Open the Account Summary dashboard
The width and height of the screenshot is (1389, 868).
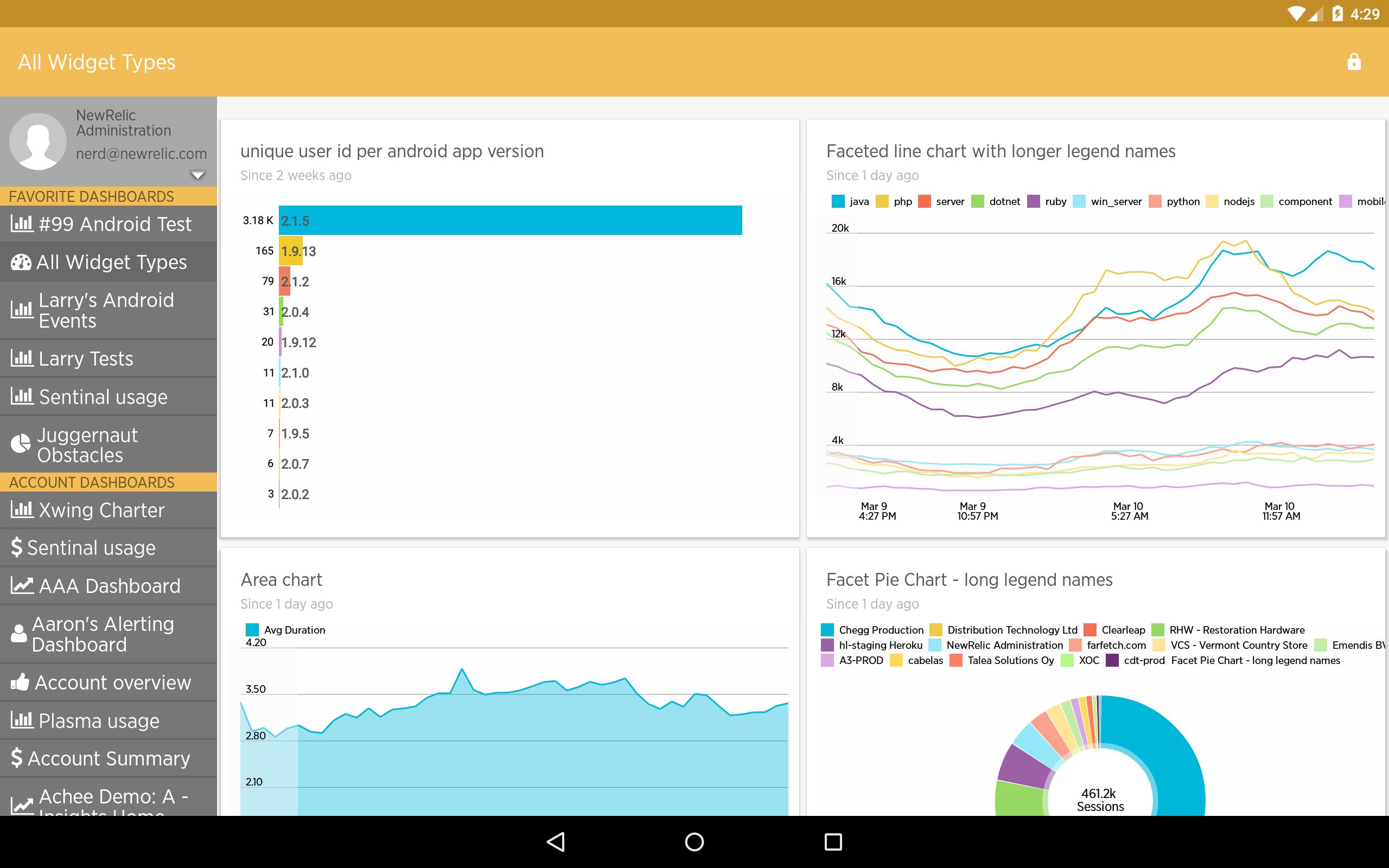[109, 758]
